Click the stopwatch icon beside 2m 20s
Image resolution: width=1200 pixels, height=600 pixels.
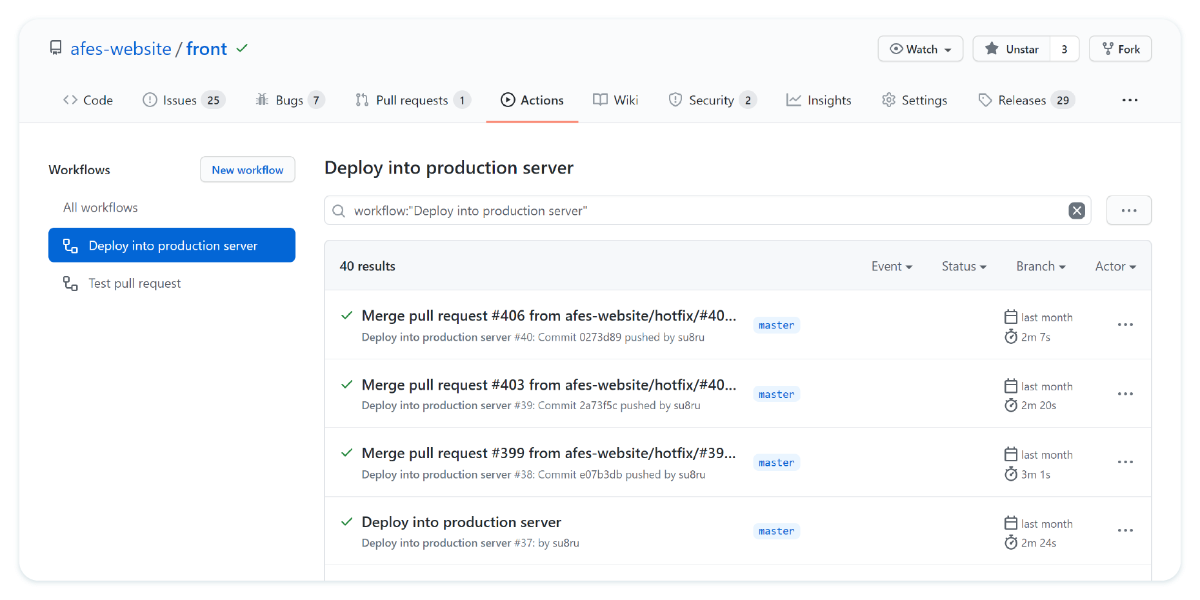coord(1011,405)
